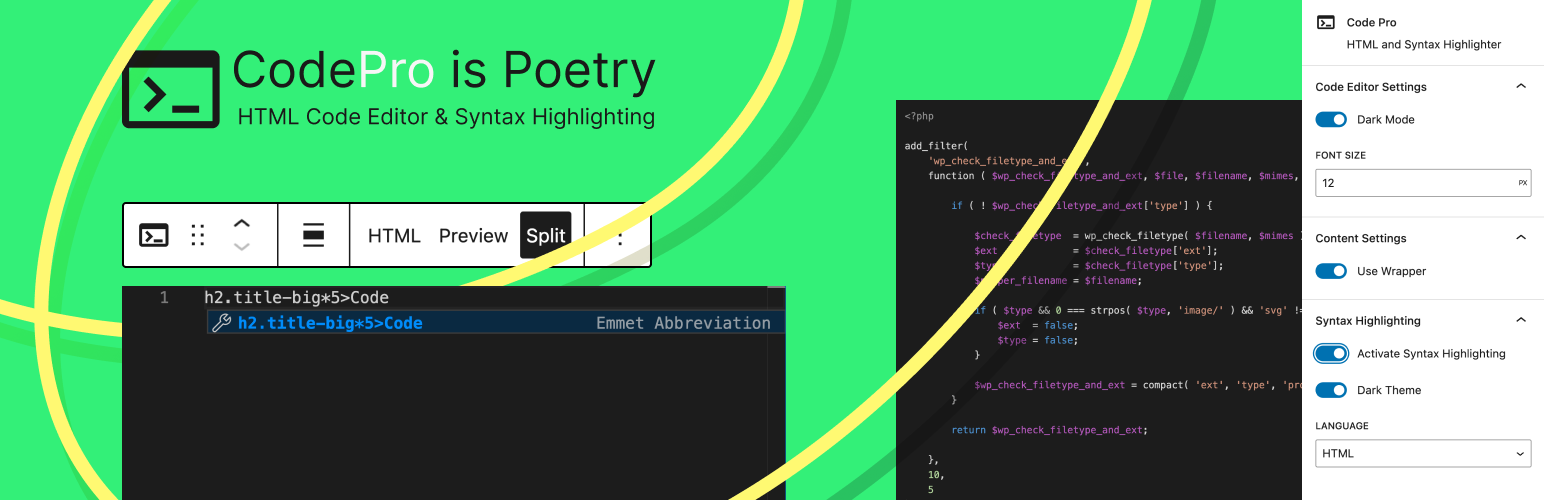Click the Code Pro block icon in toolbar
Viewport: 1544px width, 500px height.
click(153, 236)
